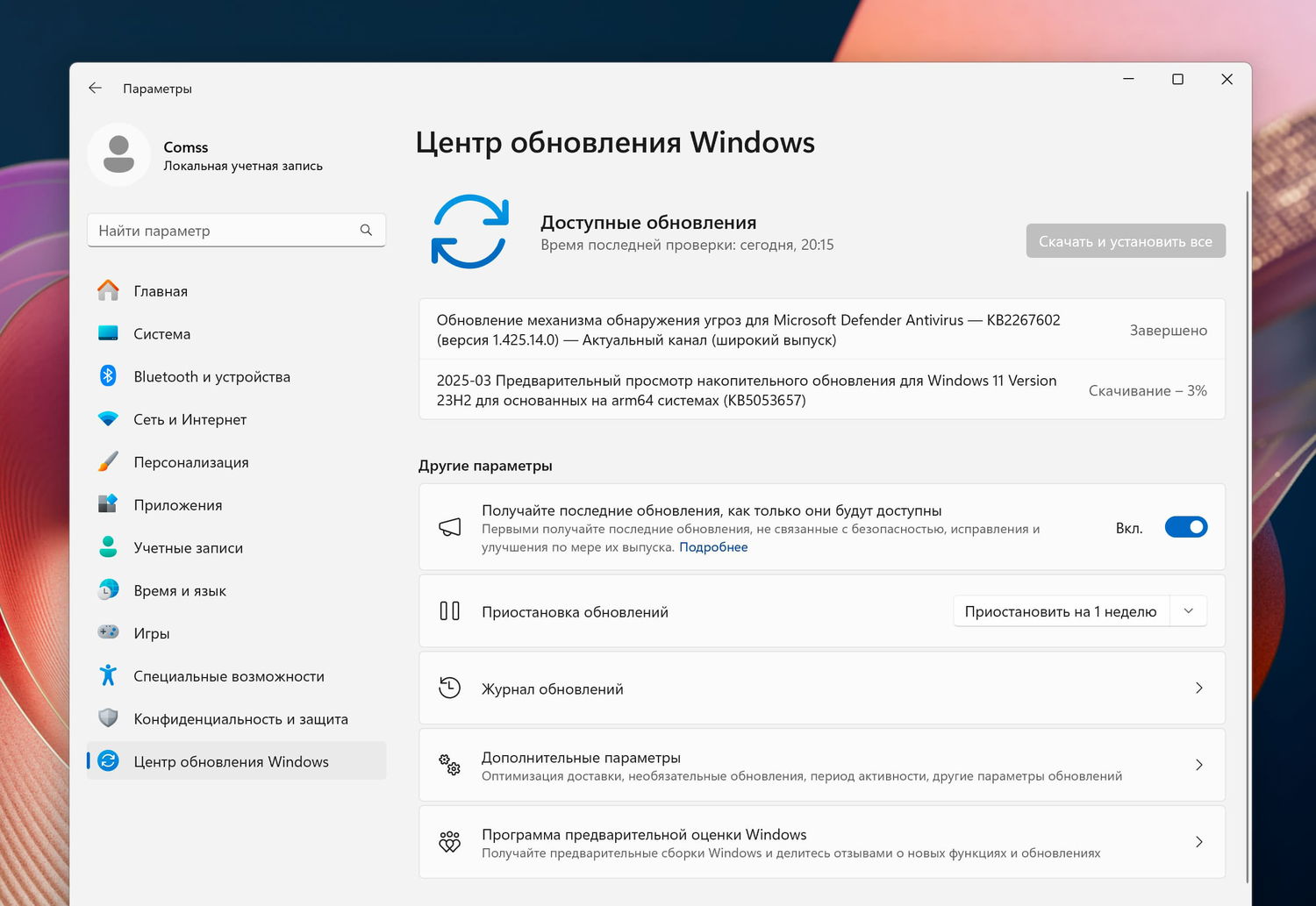Click Приостановить на 1 неделю button
The height and width of the screenshot is (906, 1316).
click(x=1061, y=611)
